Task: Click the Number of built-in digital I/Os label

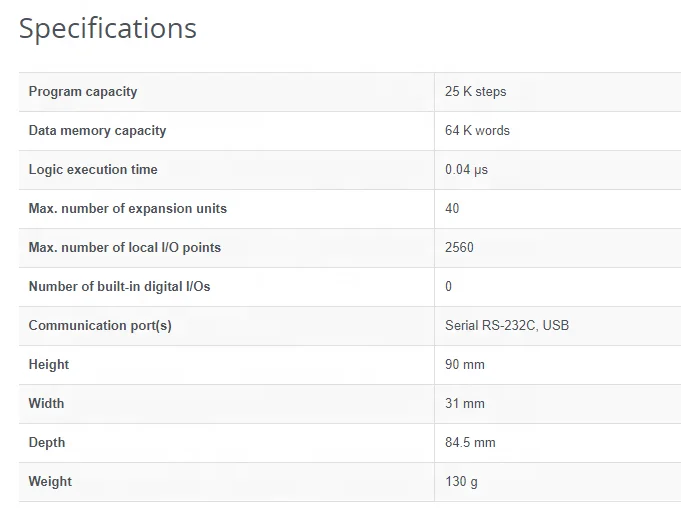Action: coord(119,287)
